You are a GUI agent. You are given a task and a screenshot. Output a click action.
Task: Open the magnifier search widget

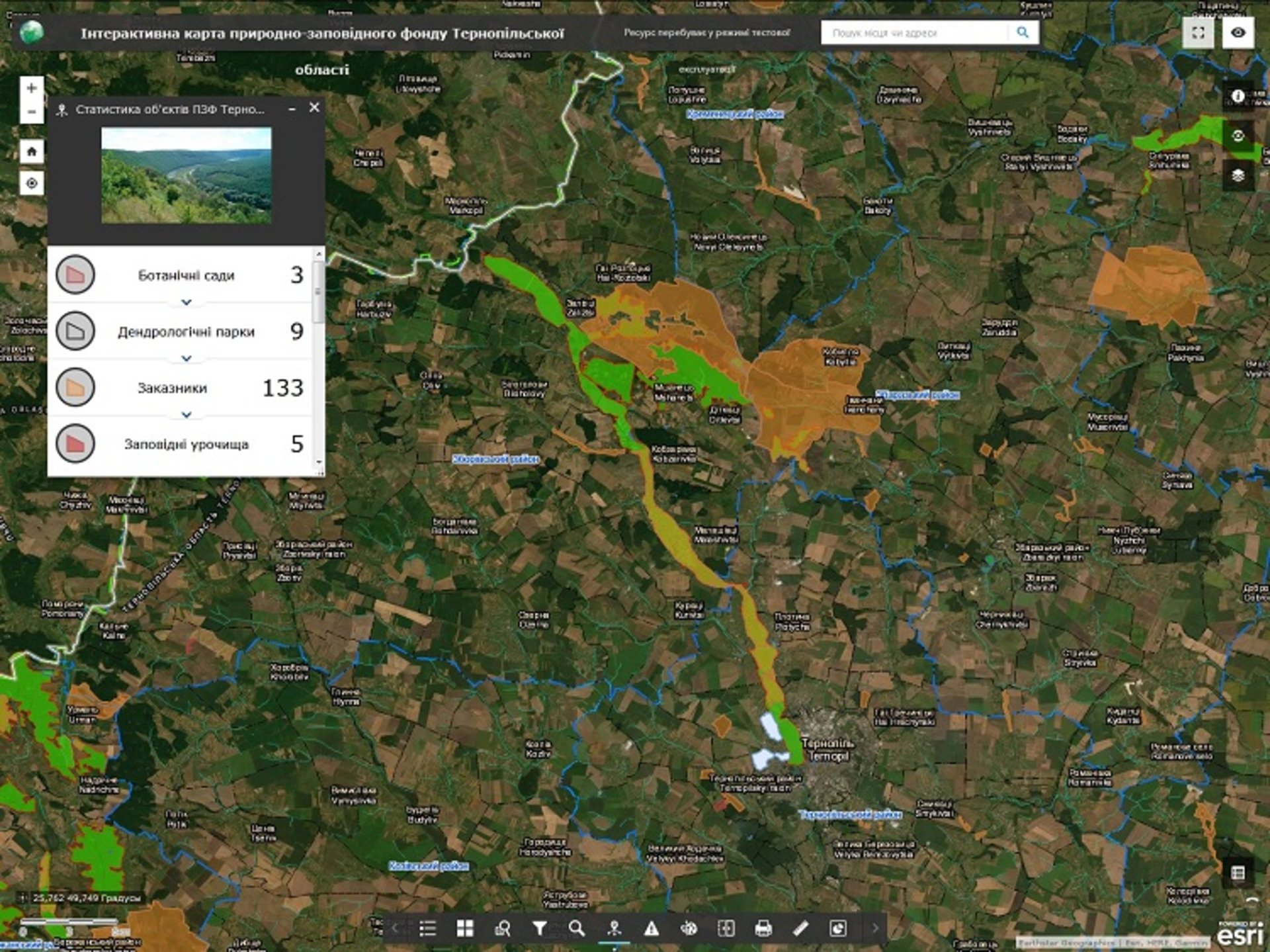pos(577,929)
